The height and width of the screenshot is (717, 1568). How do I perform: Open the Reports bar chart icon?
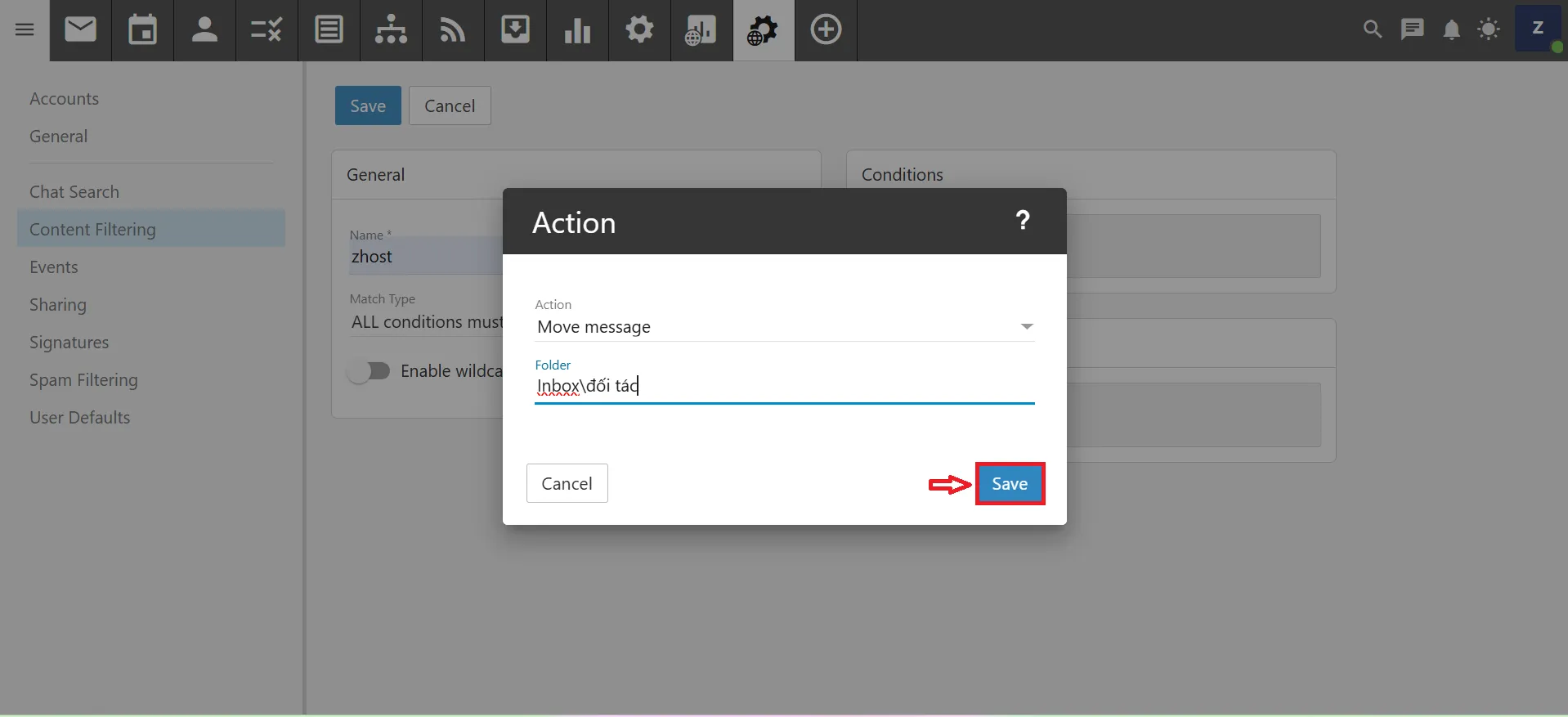coord(577,30)
